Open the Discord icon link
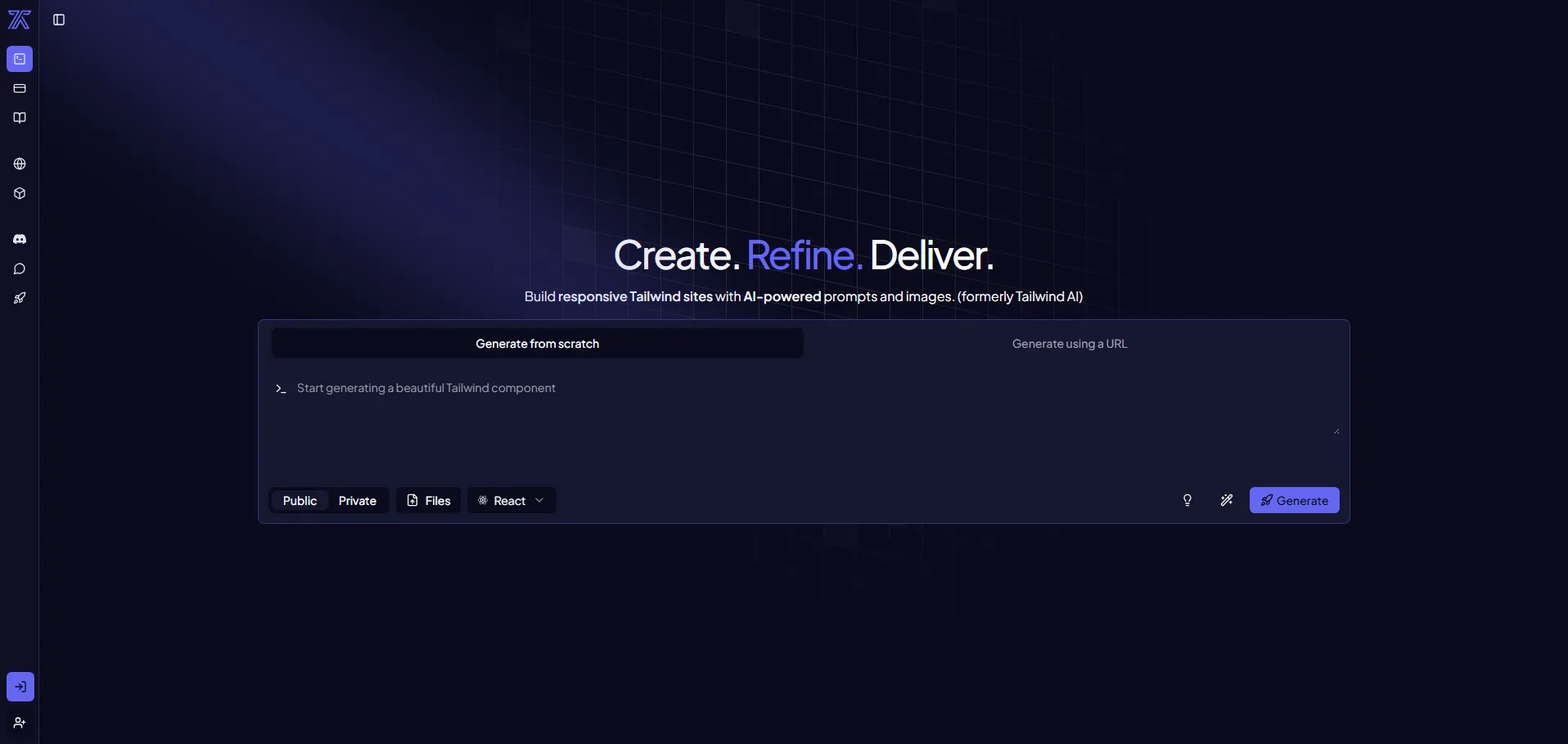1568x744 pixels. pyautogui.click(x=20, y=239)
